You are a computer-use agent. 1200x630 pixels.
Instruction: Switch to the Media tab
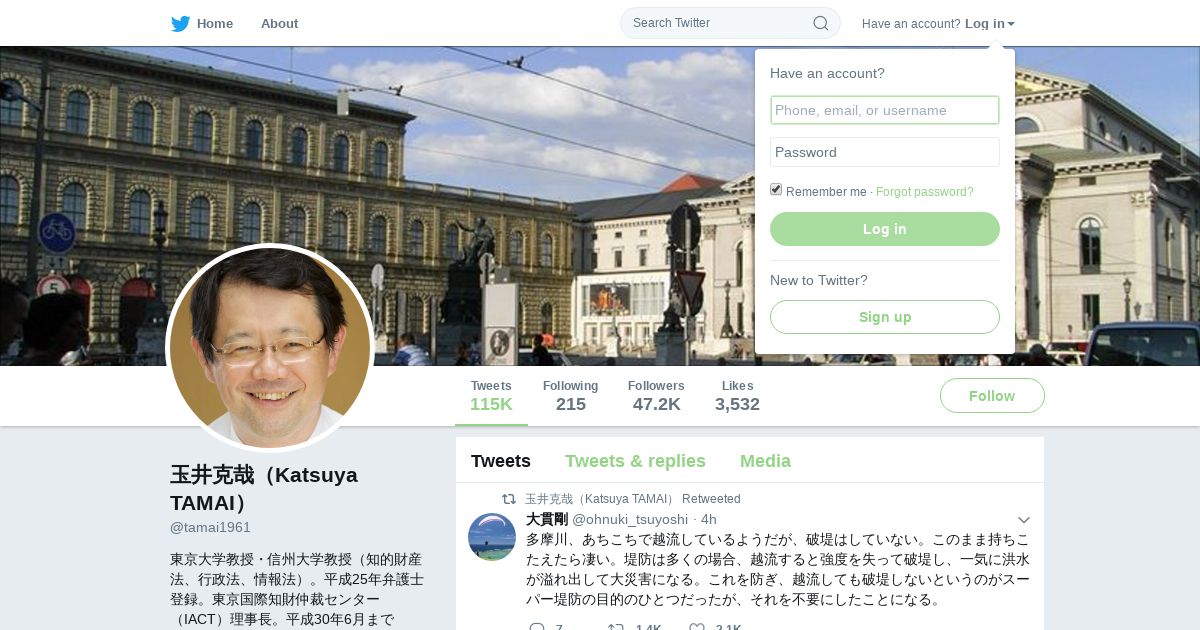[x=765, y=461]
